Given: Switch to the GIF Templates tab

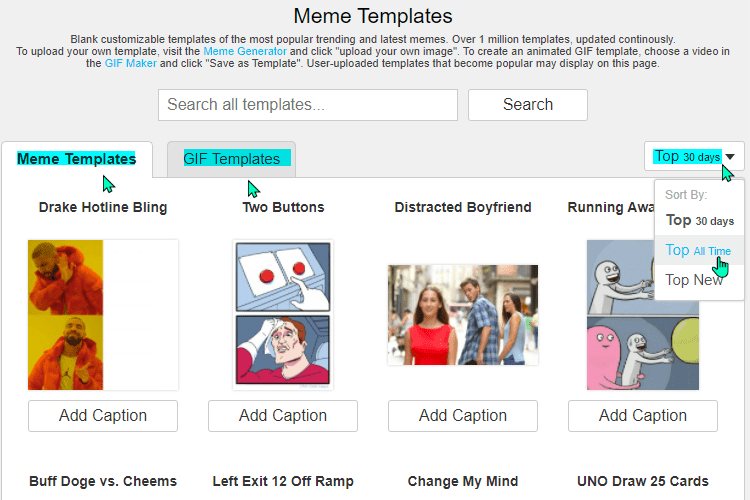Looking at the screenshot, I should 232,159.
